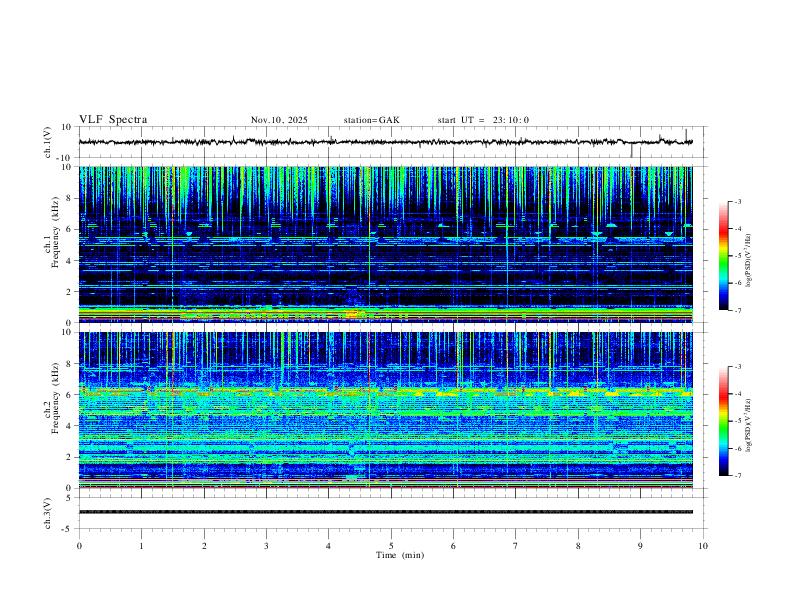Click the "10" tick on the time axis
The height and width of the screenshot is (612, 792).
point(703,546)
